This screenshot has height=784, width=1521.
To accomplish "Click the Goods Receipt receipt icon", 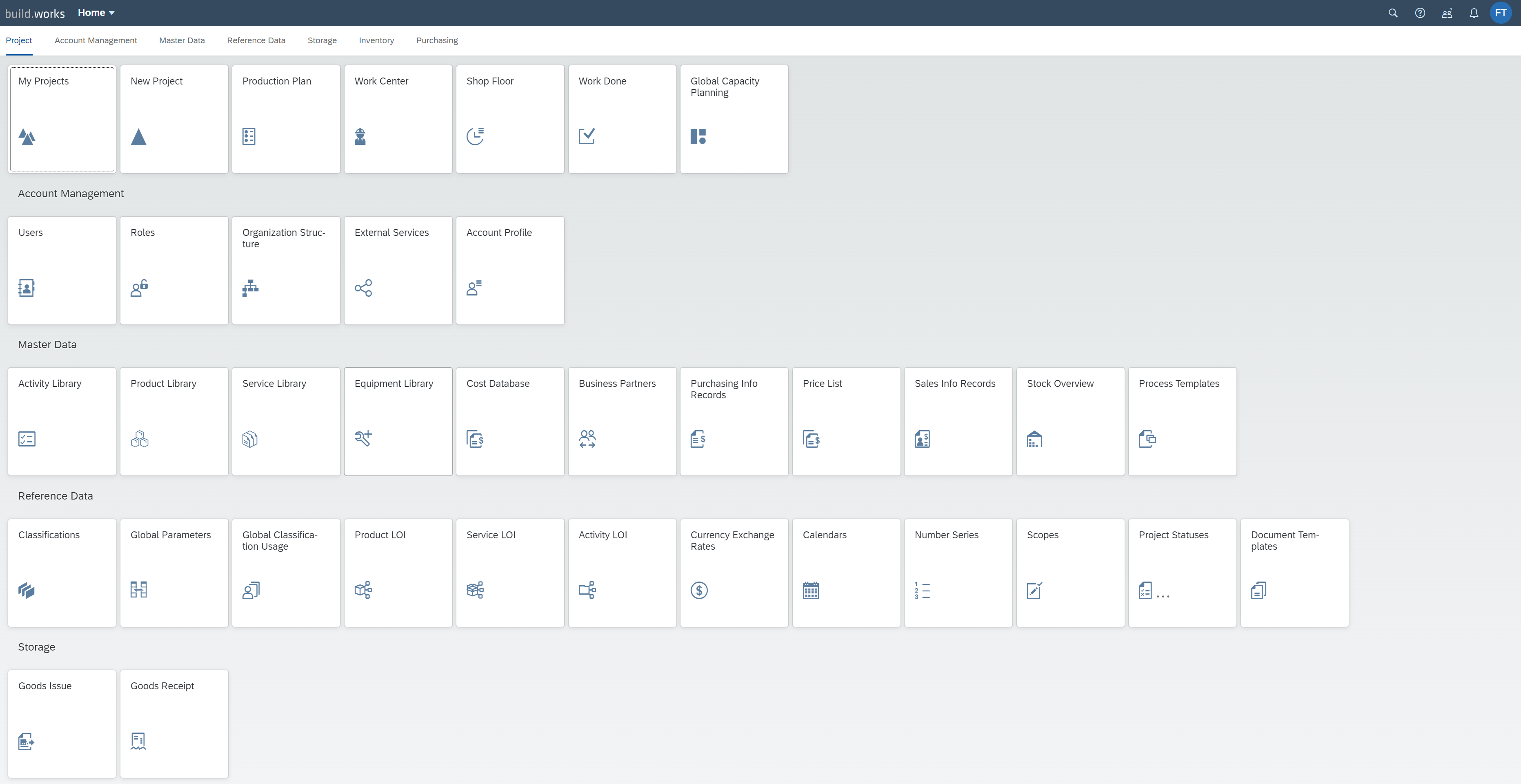I will (x=138, y=742).
